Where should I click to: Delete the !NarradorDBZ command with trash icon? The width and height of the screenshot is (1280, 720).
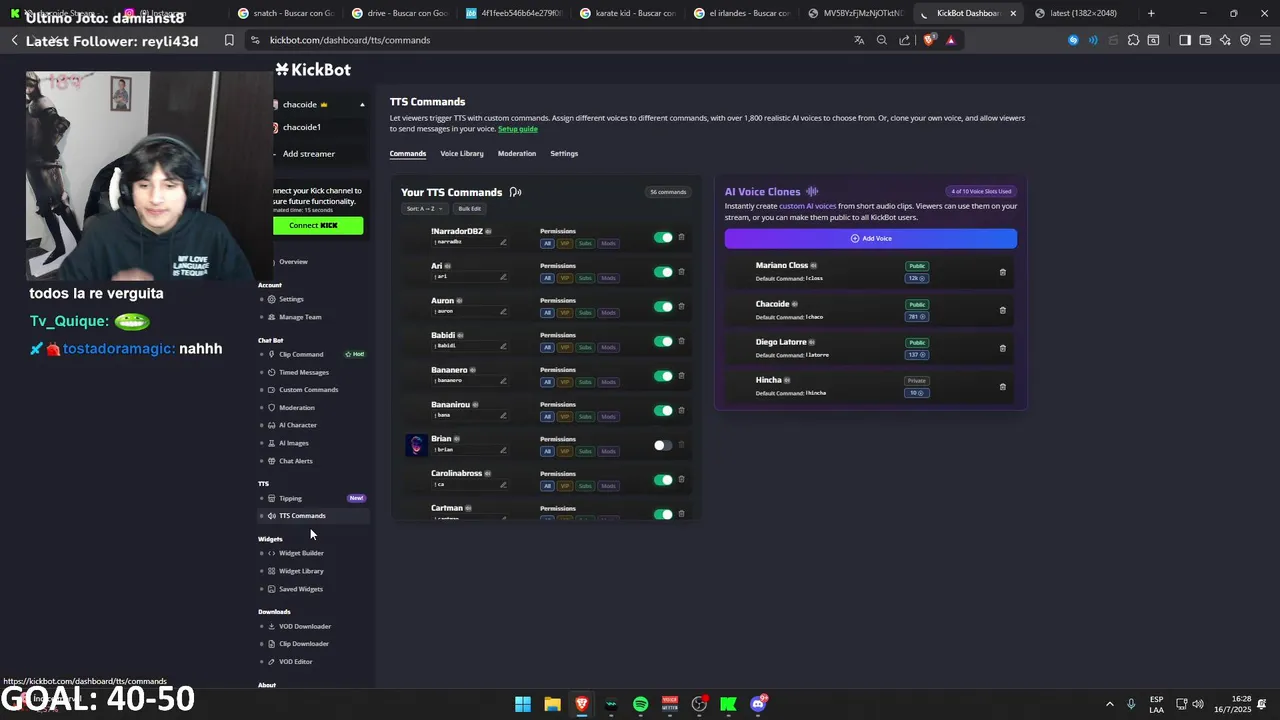(x=682, y=237)
